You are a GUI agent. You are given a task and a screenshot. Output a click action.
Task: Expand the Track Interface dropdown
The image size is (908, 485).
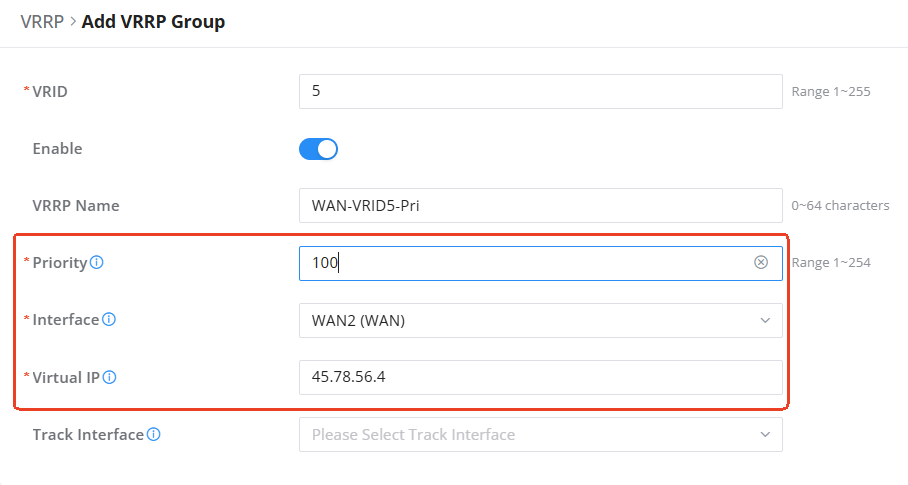click(541, 435)
